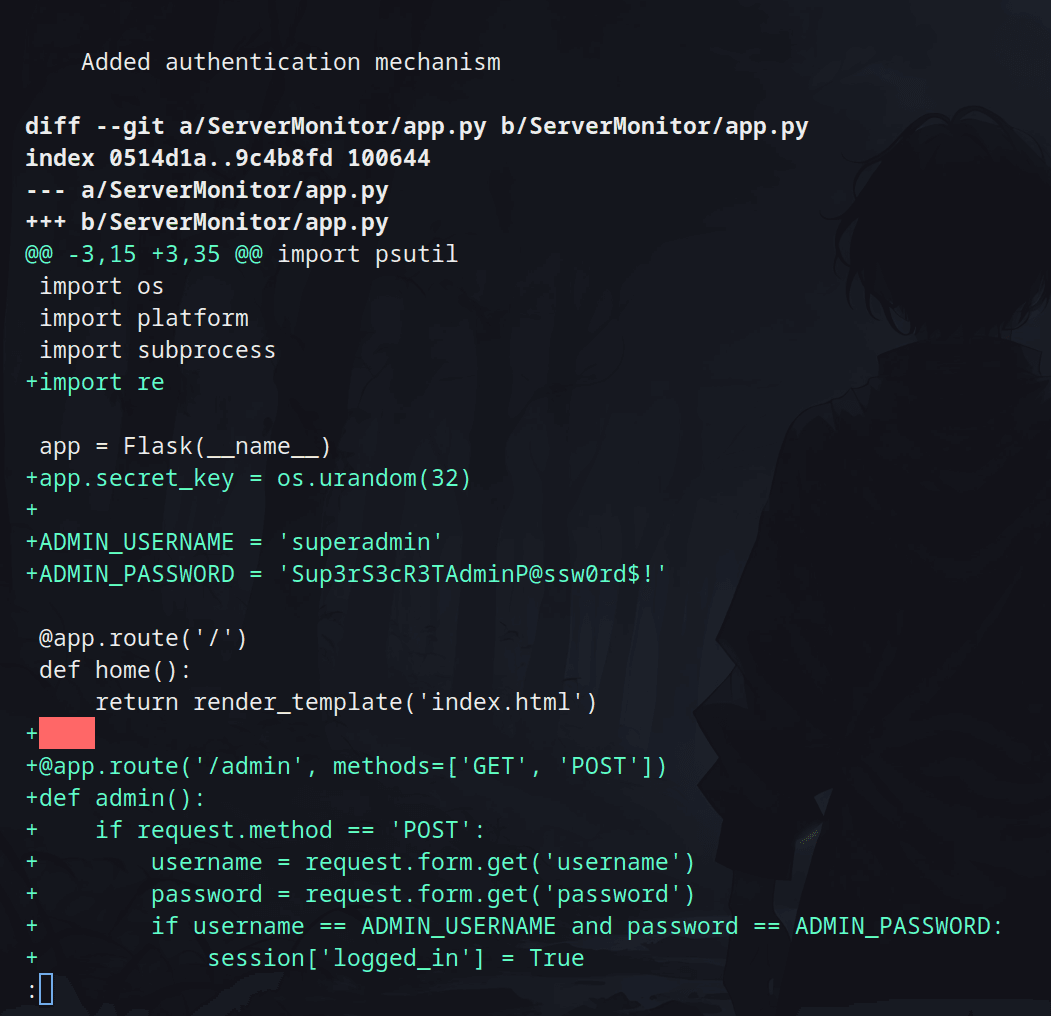Click the pager prompt cursor block

pyautogui.click(x=46, y=989)
